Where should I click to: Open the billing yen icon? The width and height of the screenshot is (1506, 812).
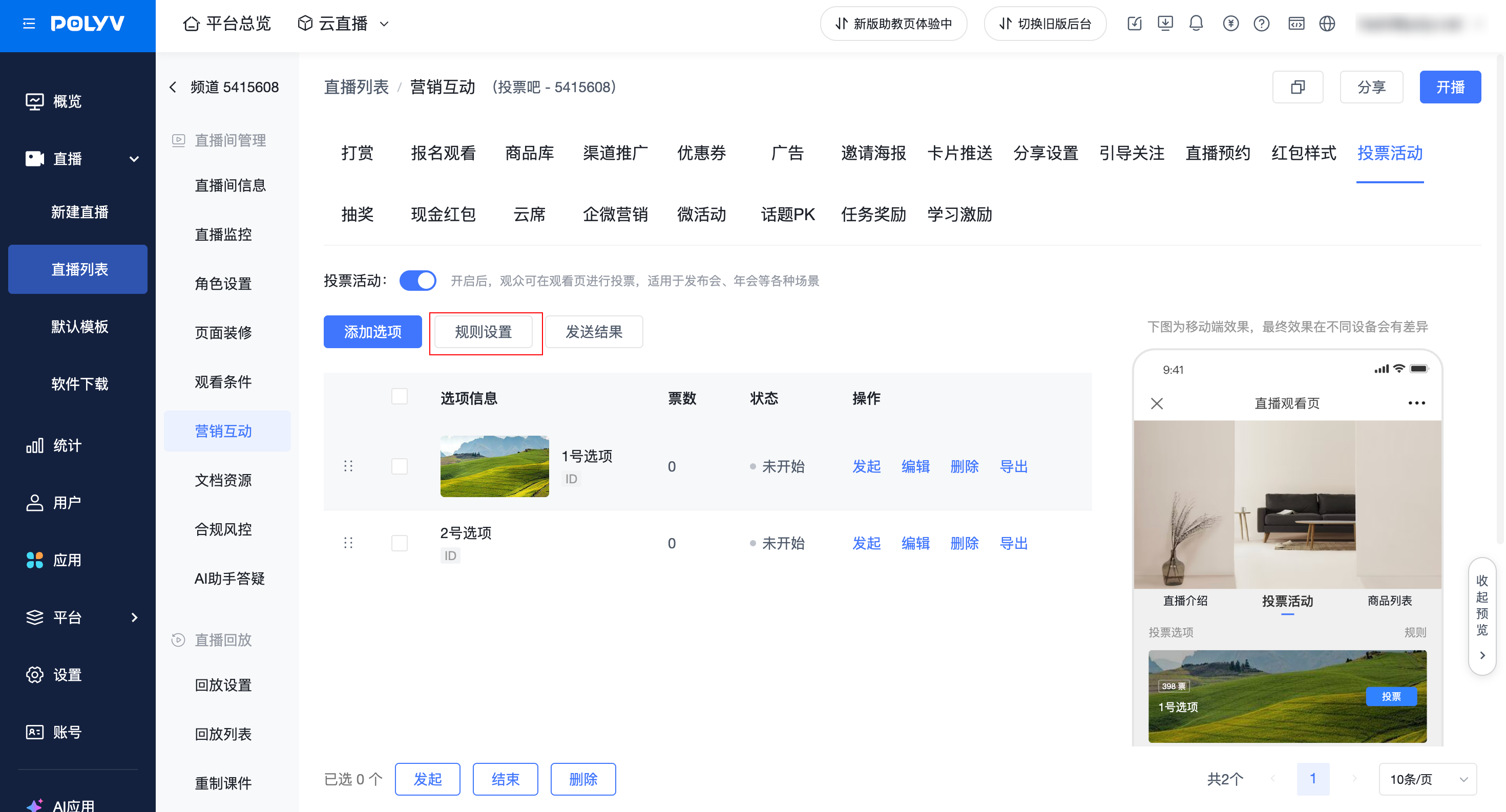click(x=1230, y=24)
